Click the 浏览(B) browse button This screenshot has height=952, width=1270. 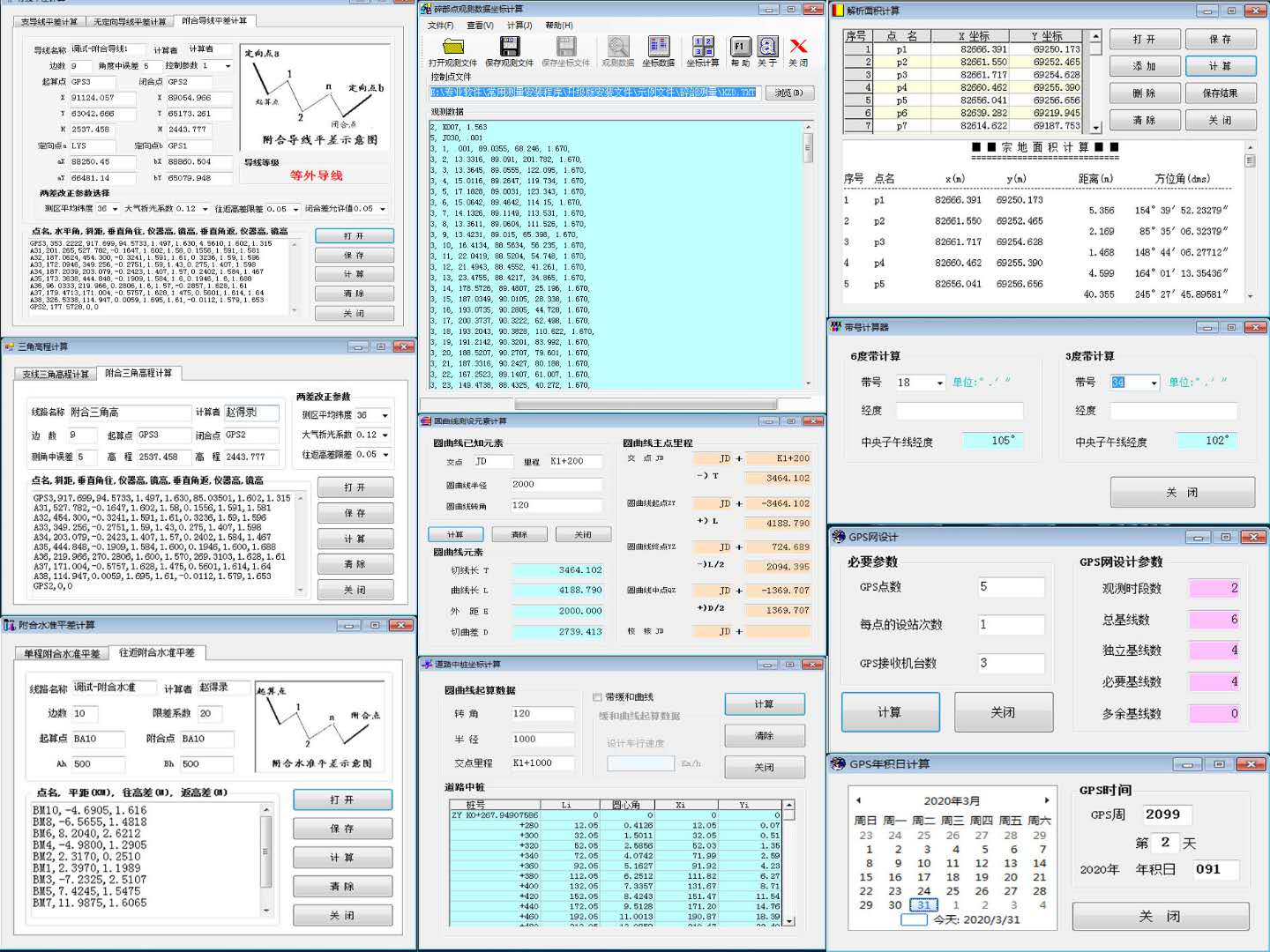tap(788, 93)
